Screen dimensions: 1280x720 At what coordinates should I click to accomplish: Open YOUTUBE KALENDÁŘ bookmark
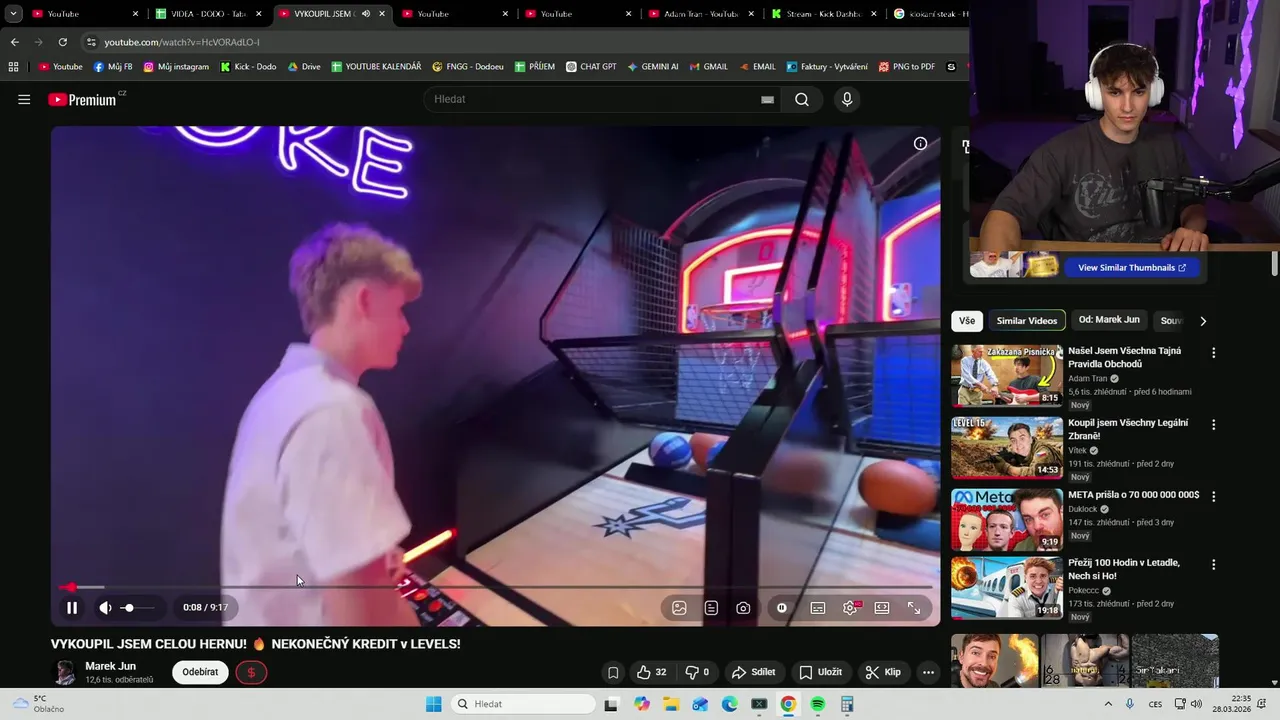click(376, 67)
